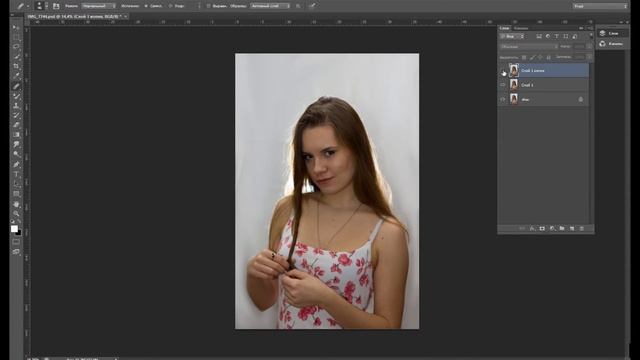The image size is (640, 360).
Task: Filter layers by smart object icon
Action: click(x=575, y=36)
